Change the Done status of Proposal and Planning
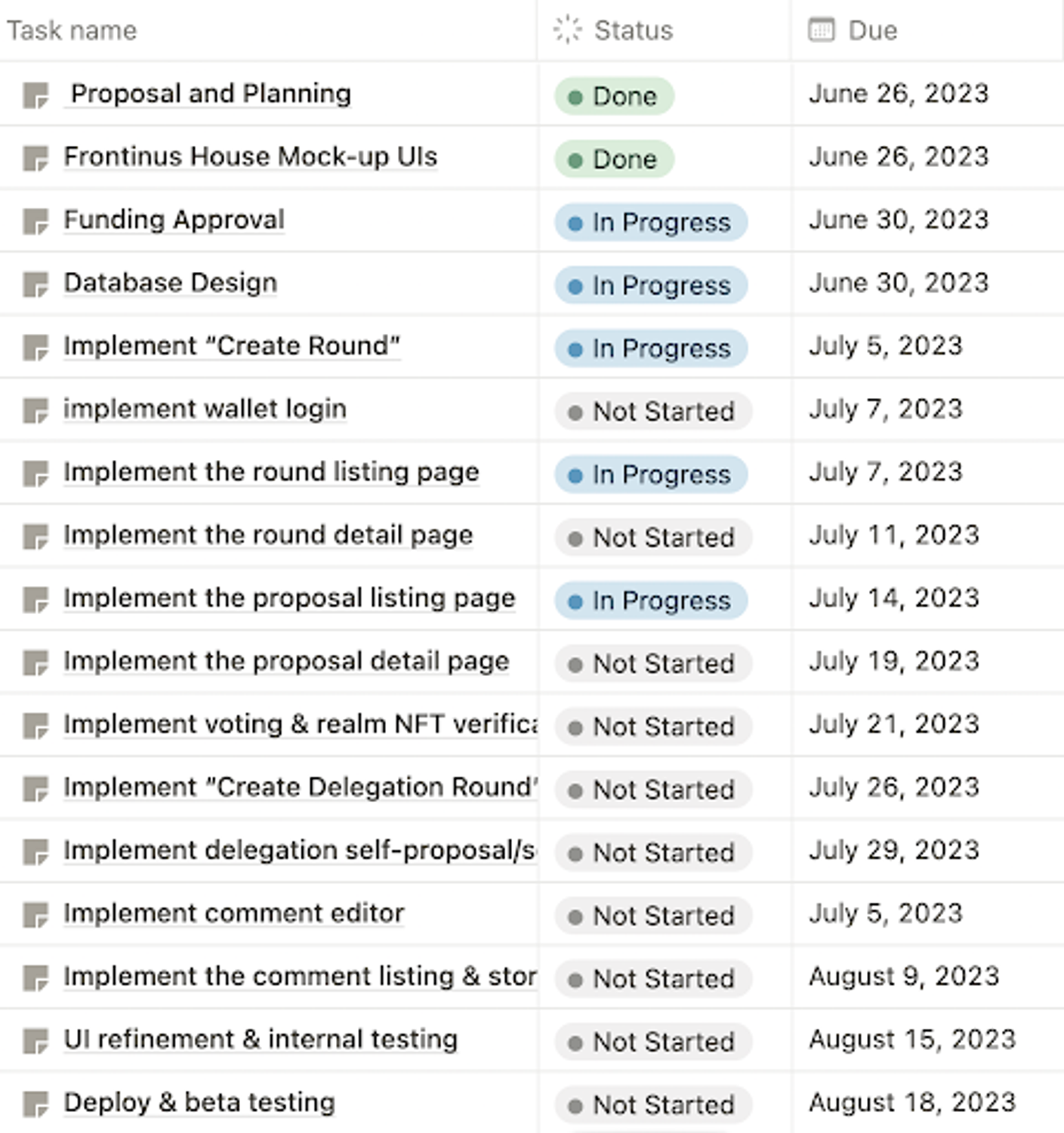 pos(614,97)
